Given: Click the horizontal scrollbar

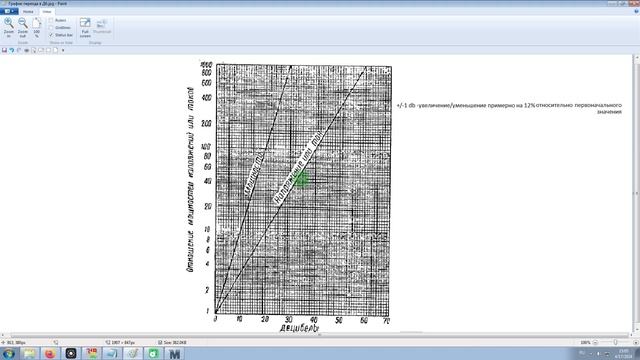Looking at the screenshot, I should click(319, 335).
